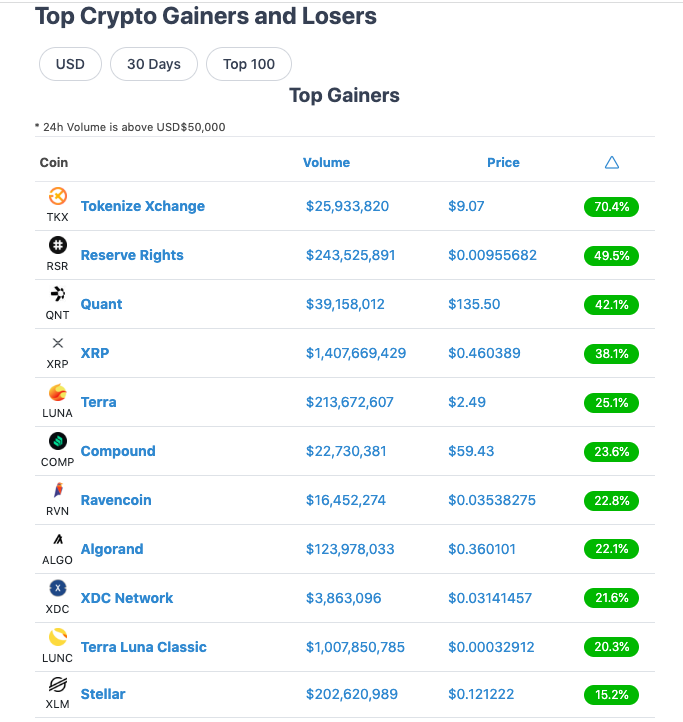
Task: Click the XDC Network coin logo
Action: 58,588
